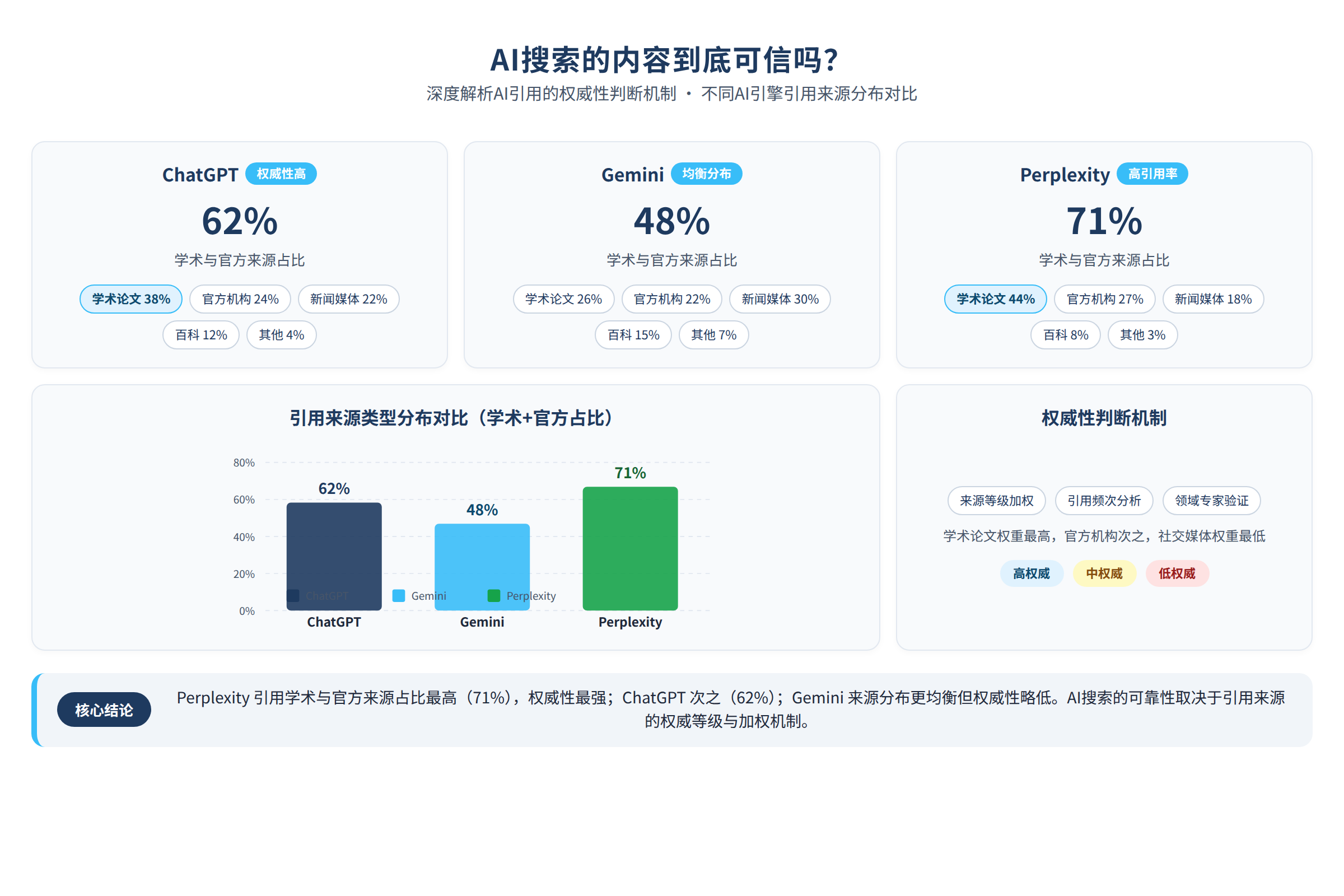Click the 60% axis label
1344x896 pixels.
pyautogui.click(x=244, y=500)
